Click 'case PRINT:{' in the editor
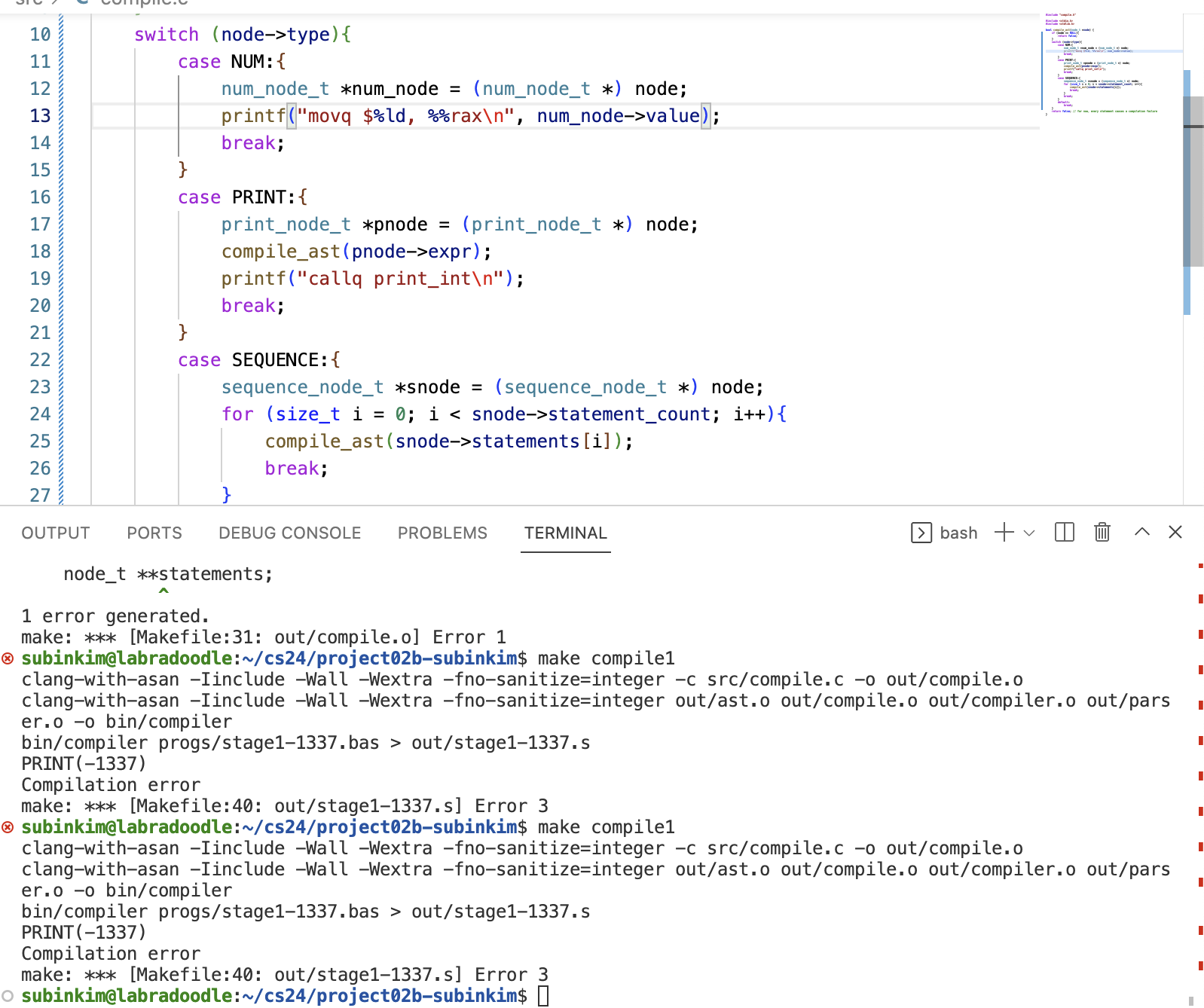 pos(243,197)
